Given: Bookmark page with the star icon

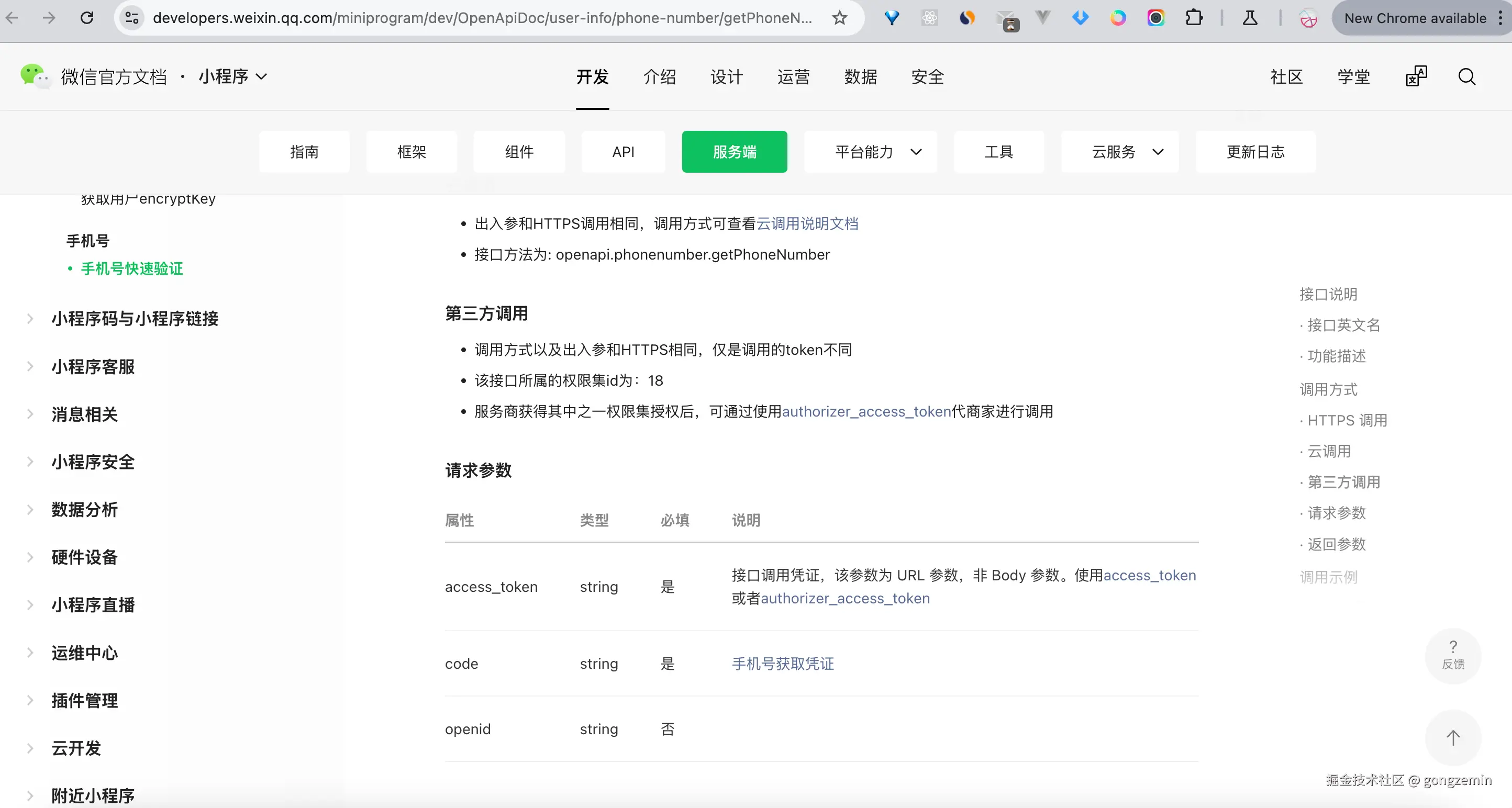Looking at the screenshot, I should pos(839,18).
